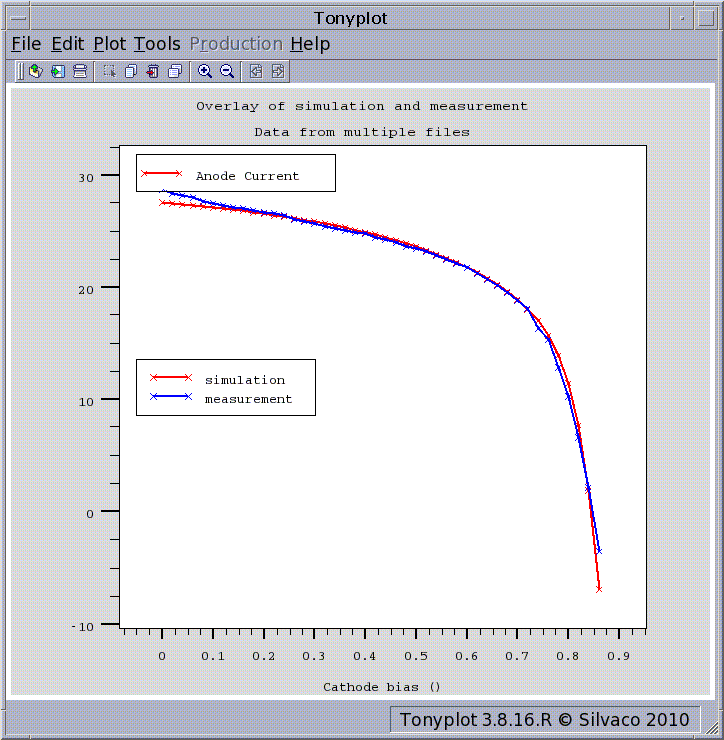Viewport: 724px width, 740px height.
Task: Click the toolbar drag handle grip
Action: click(20, 71)
